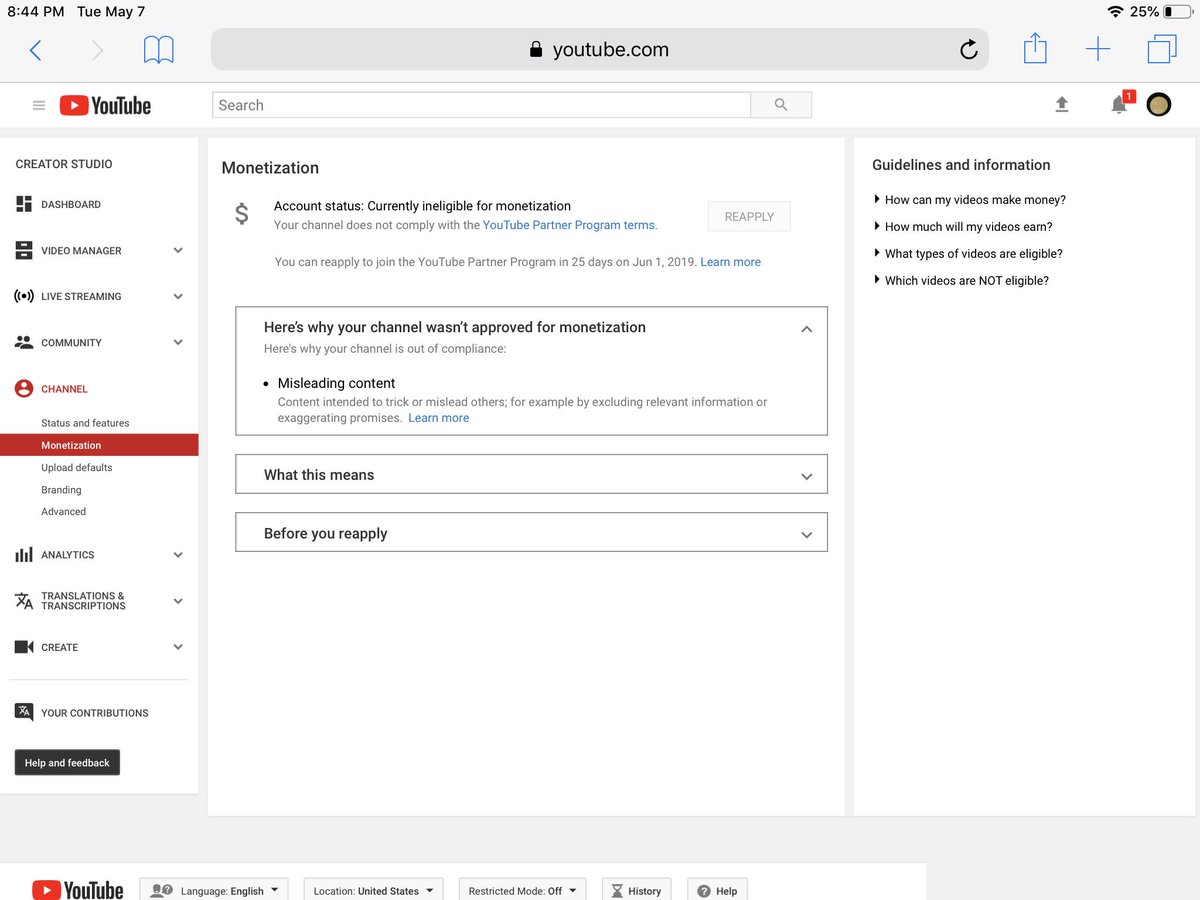
Task: Expand the Video Manager section chevron
Action: [178, 251]
